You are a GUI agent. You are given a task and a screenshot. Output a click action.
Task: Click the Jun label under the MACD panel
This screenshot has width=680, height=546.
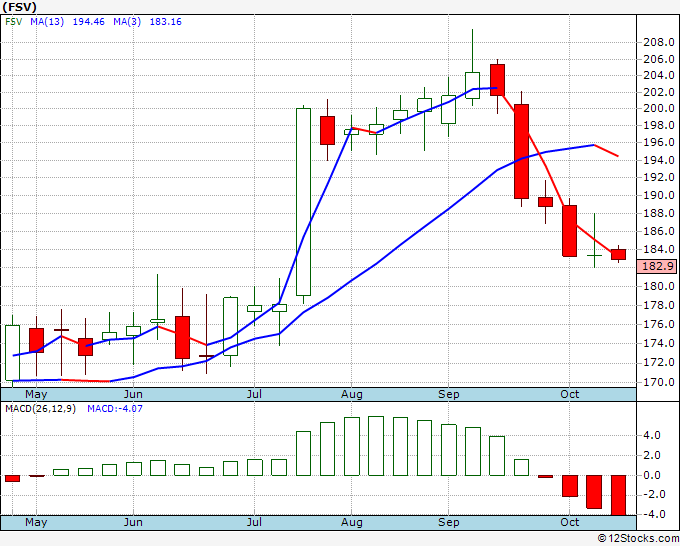point(133,522)
